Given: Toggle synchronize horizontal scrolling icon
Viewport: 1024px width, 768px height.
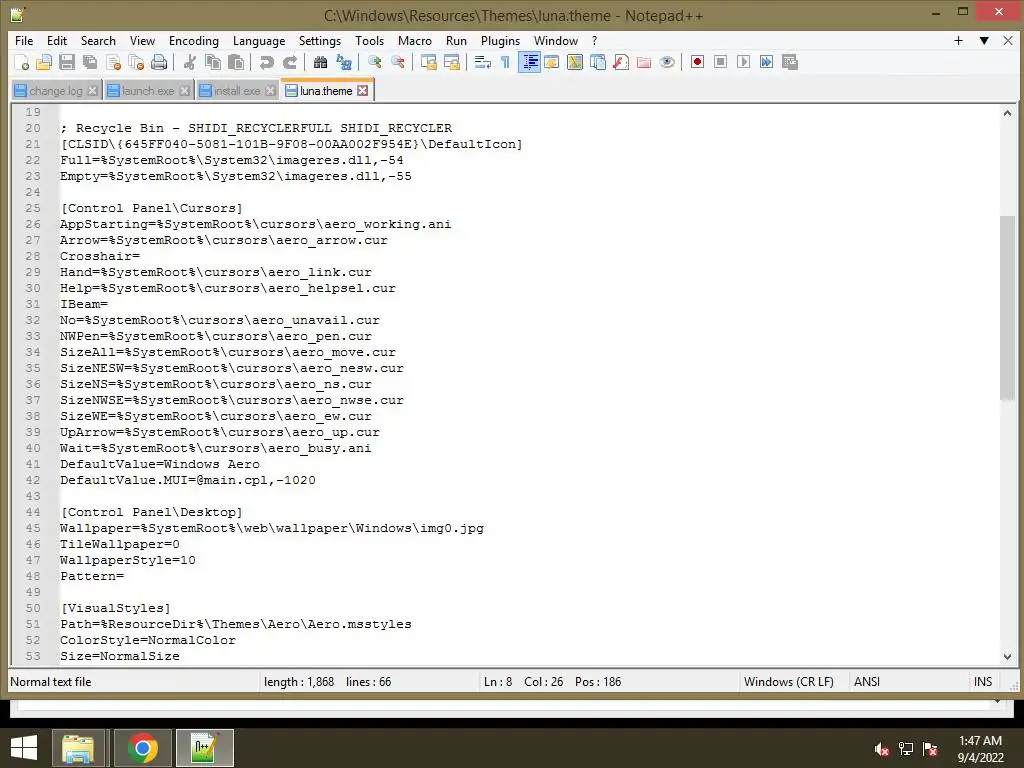Looking at the screenshot, I should (x=451, y=62).
